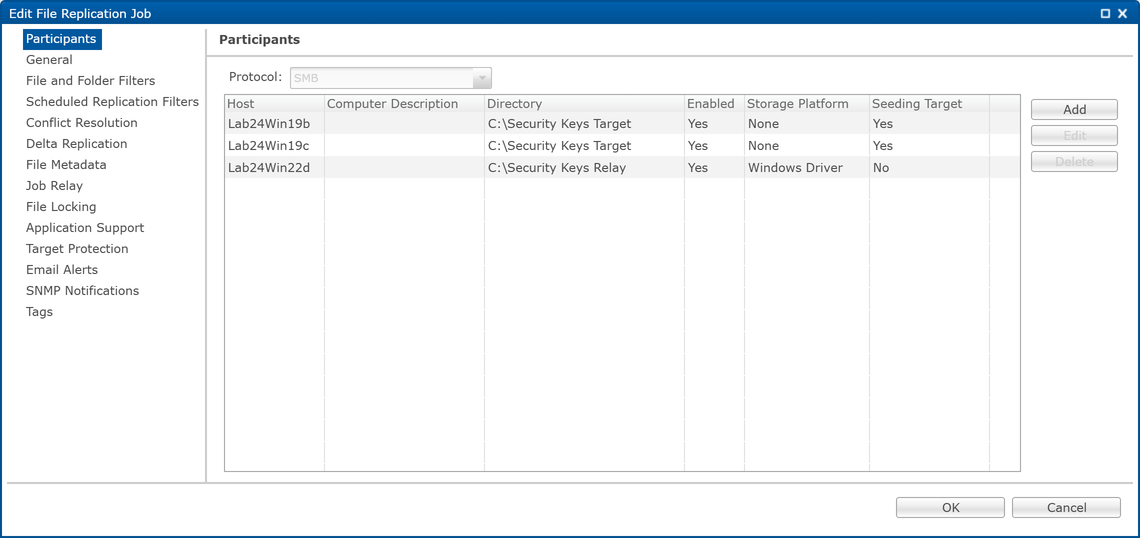Open the Job Relay page
This screenshot has width=1140, height=538.
click(54, 186)
